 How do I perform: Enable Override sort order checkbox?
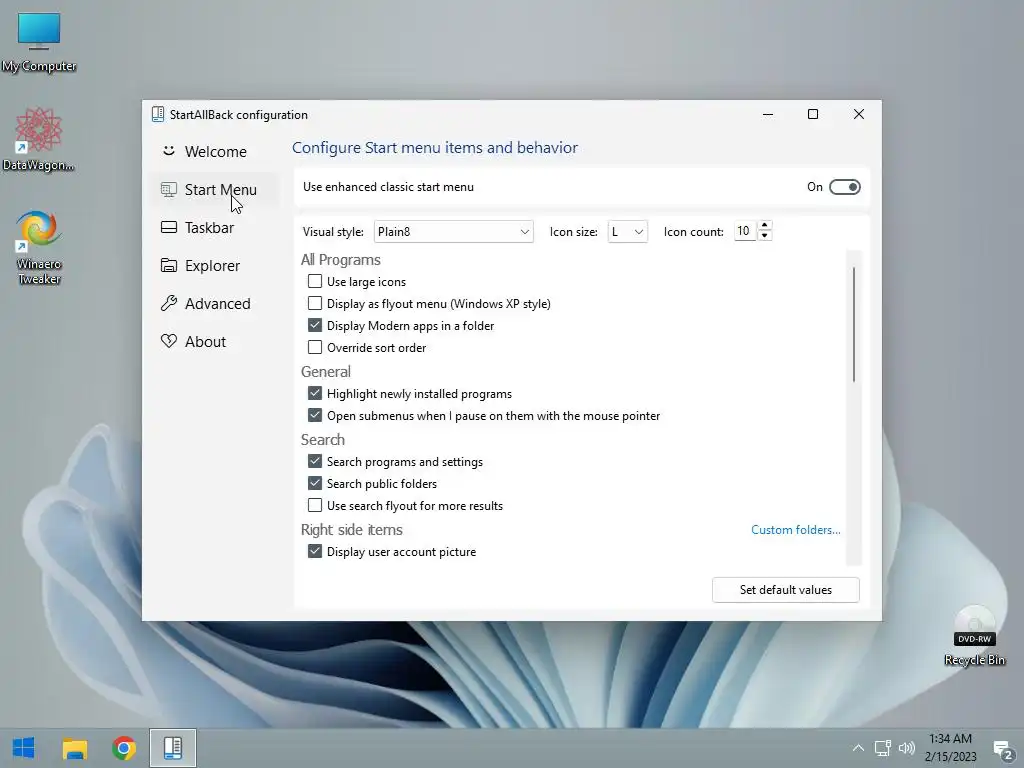pos(315,347)
